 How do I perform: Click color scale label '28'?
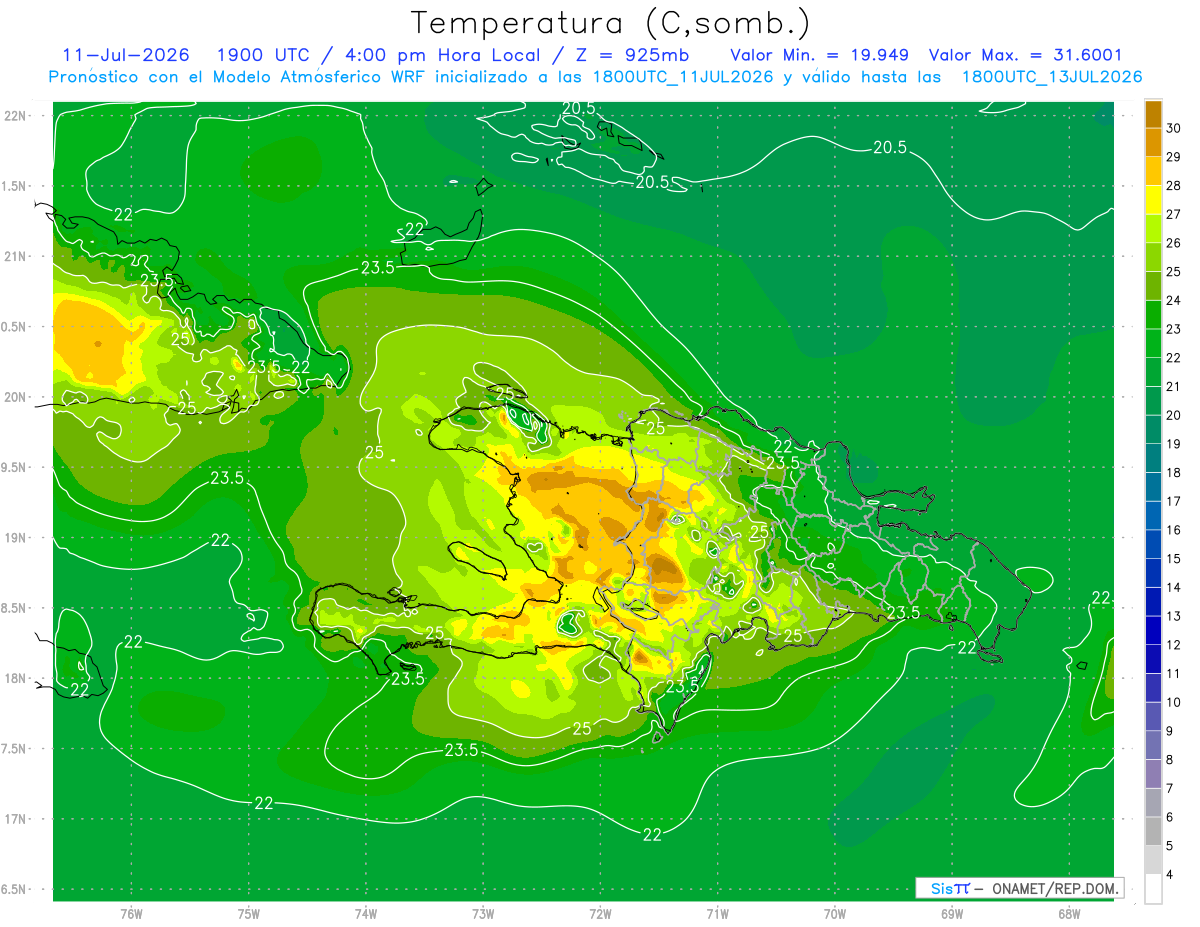[x=1175, y=186]
